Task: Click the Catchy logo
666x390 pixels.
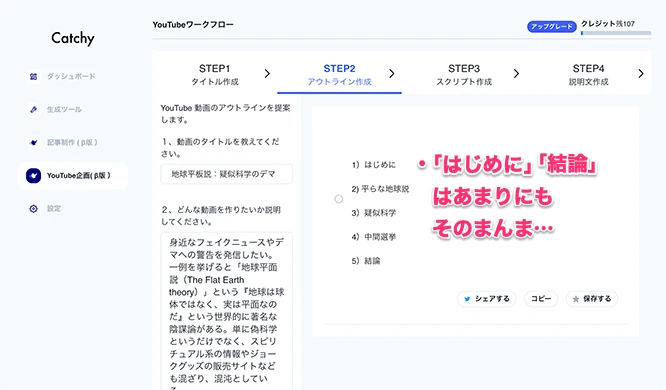Action: click(x=73, y=38)
